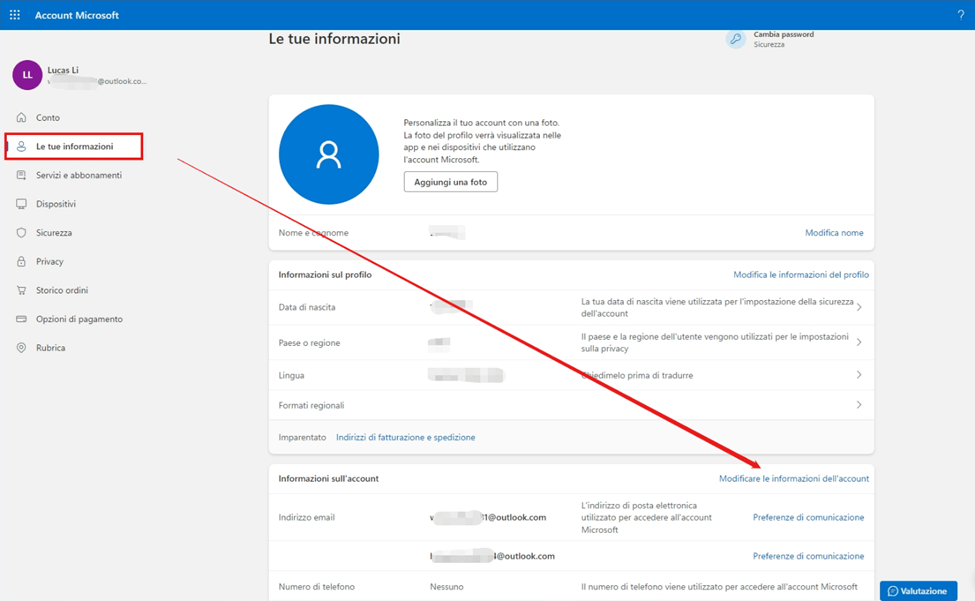Expand the Formati regionali row chevron
Image resolution: width=975 pixels, height=601 pixels.
(x=859, y=405)
